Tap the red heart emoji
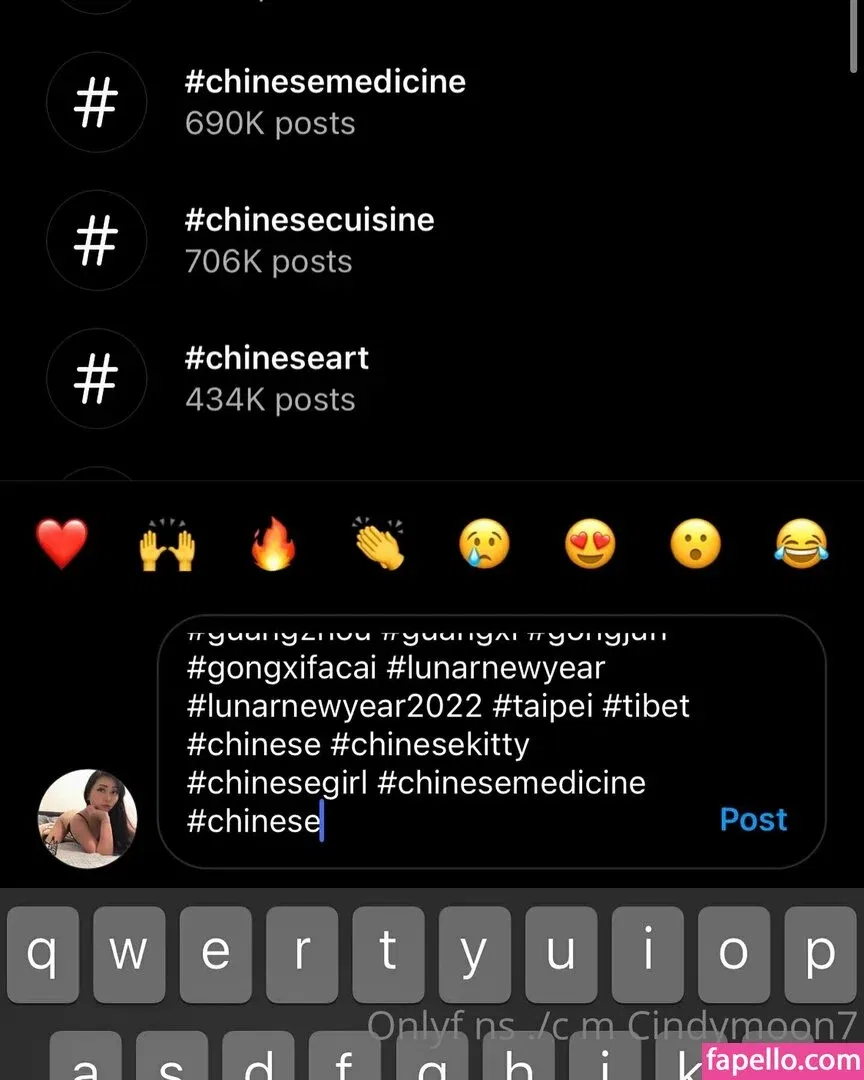Screen dimensions: 864x1080 [62, 546]
